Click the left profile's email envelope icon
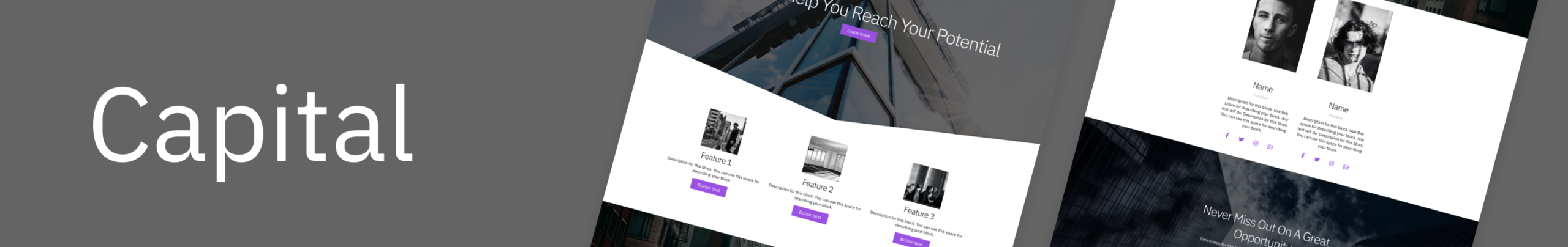This screenshot has height=247, width=1568. click(x=1270, y=147)
